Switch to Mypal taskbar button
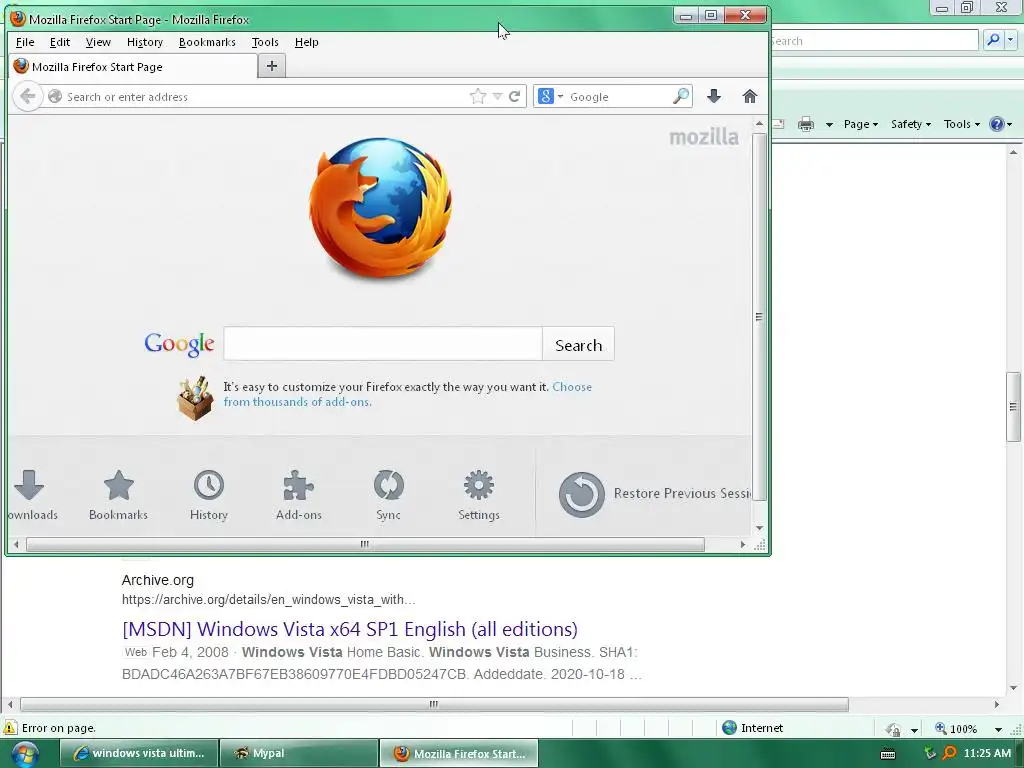The width and height of the screenshot is (1024, 768). coord(299,753)
